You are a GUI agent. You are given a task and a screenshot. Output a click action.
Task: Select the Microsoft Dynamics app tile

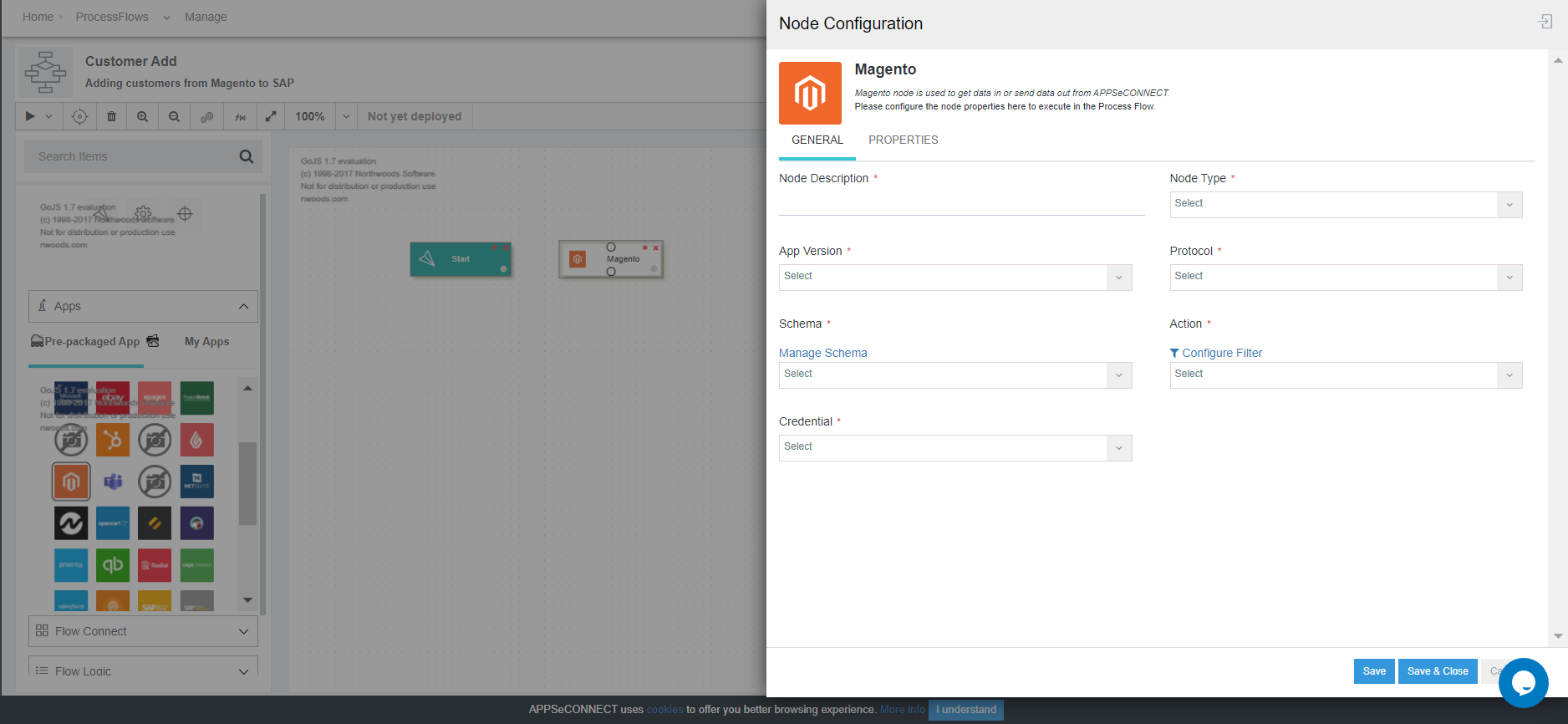pyautogui.click(x=71, y=398)
